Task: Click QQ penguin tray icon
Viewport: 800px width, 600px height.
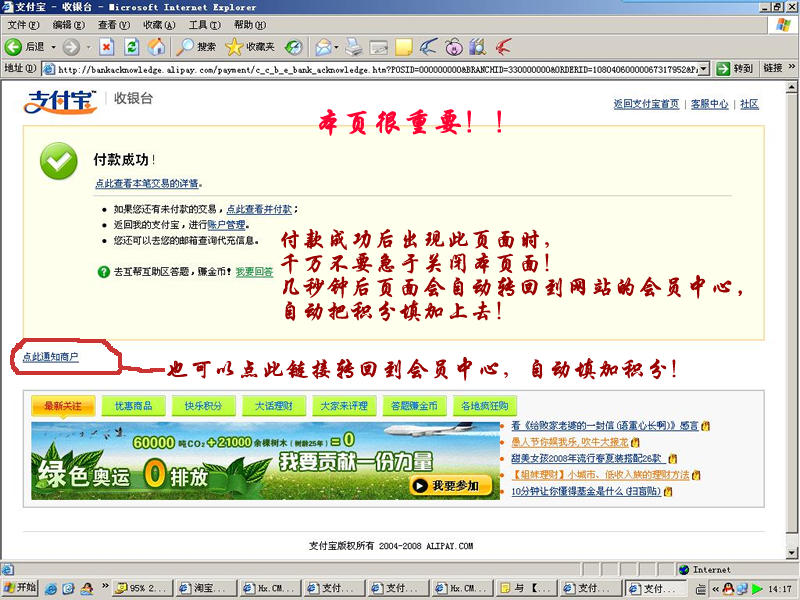Action: click(x=729, y=589)
